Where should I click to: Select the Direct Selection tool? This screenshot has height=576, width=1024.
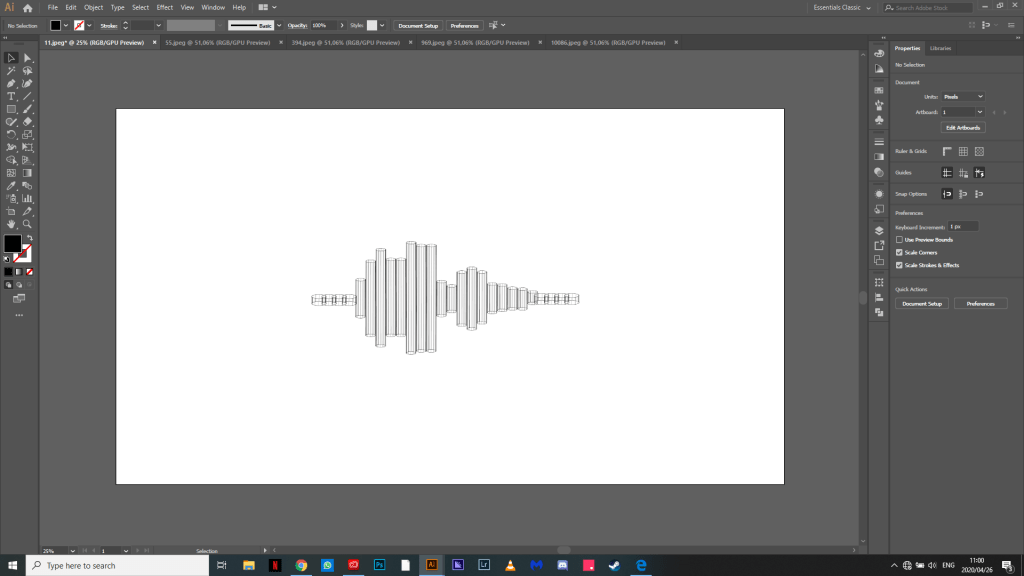point(28,58)
